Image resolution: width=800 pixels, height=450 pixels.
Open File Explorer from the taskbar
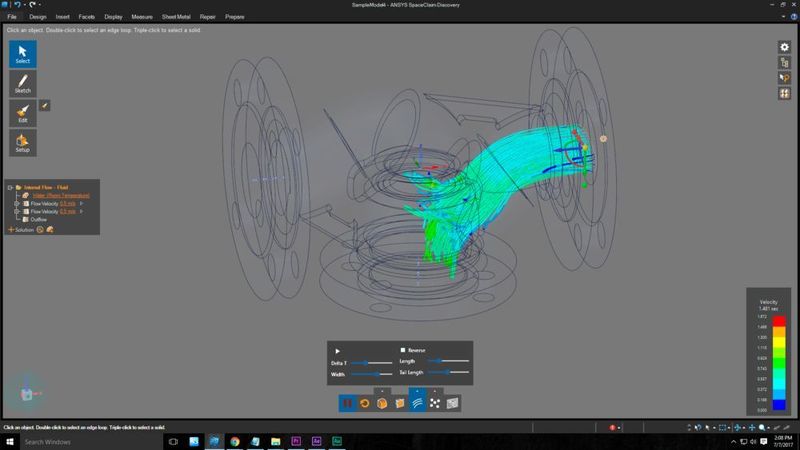[276, 442]
